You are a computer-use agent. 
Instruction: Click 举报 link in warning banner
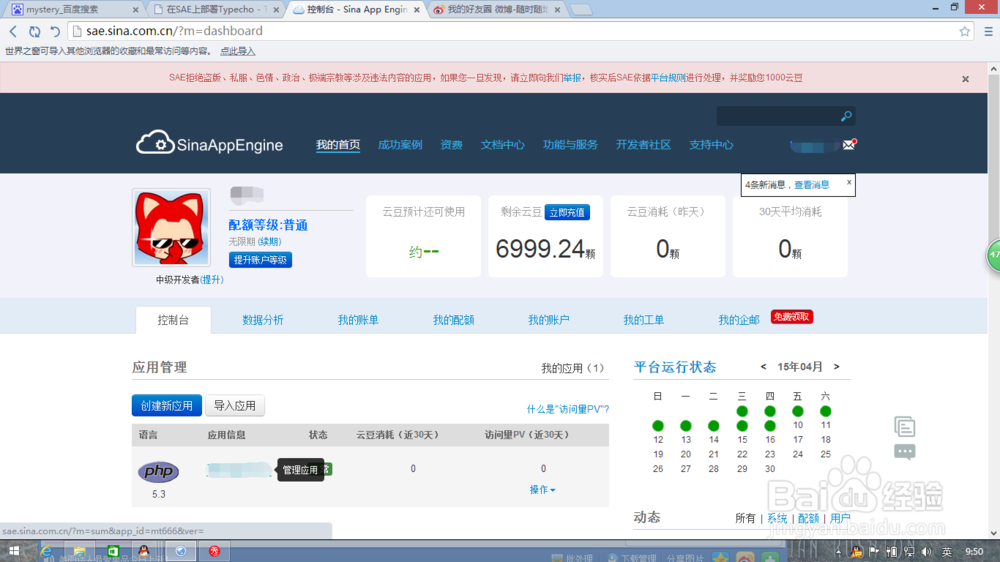pyautogui.click(x=573, y=78)
